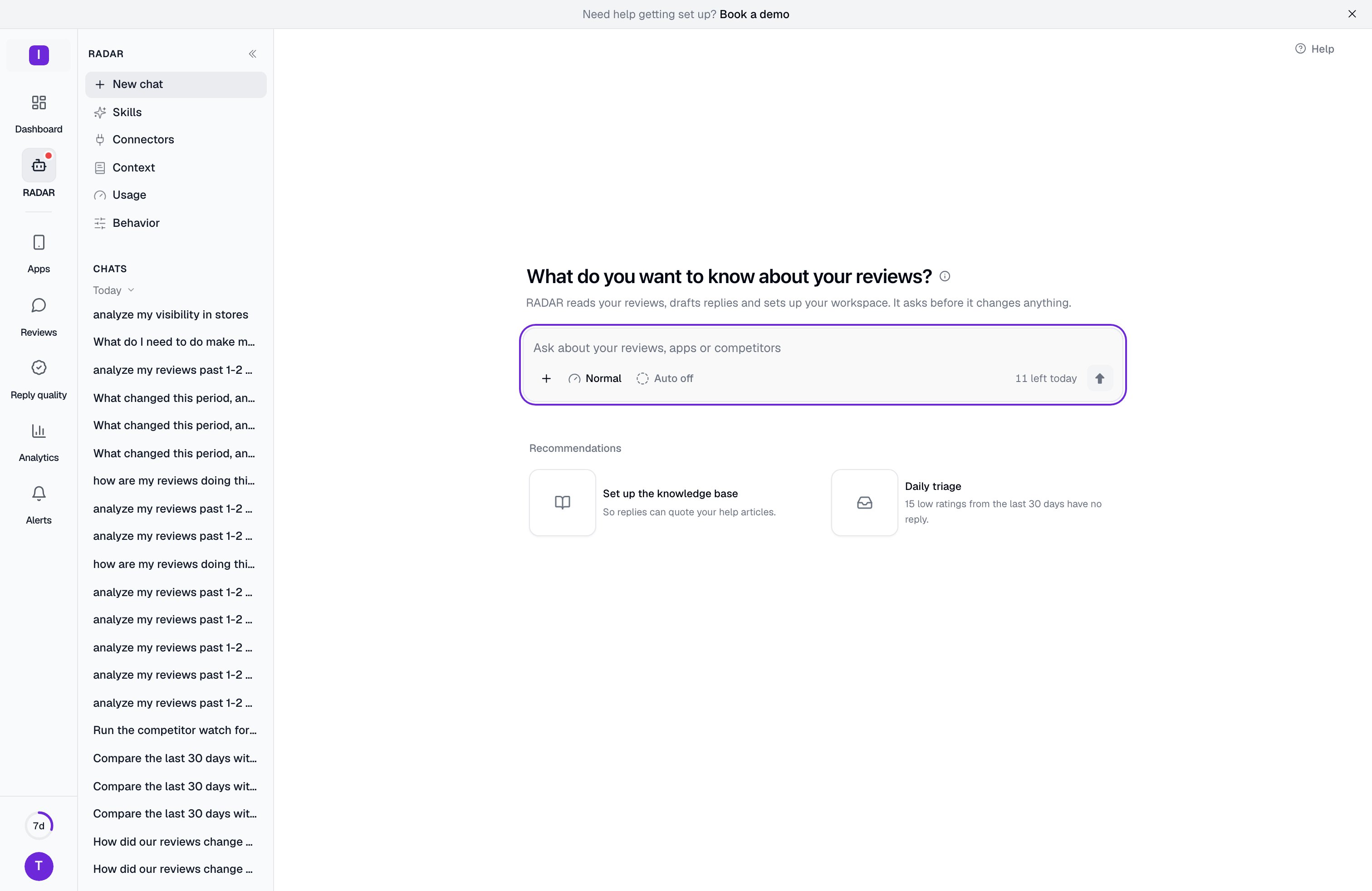Screen dimensions: 1372x891
Task: Click the '11 left today' counter
Action: (x=1046, y=379)
